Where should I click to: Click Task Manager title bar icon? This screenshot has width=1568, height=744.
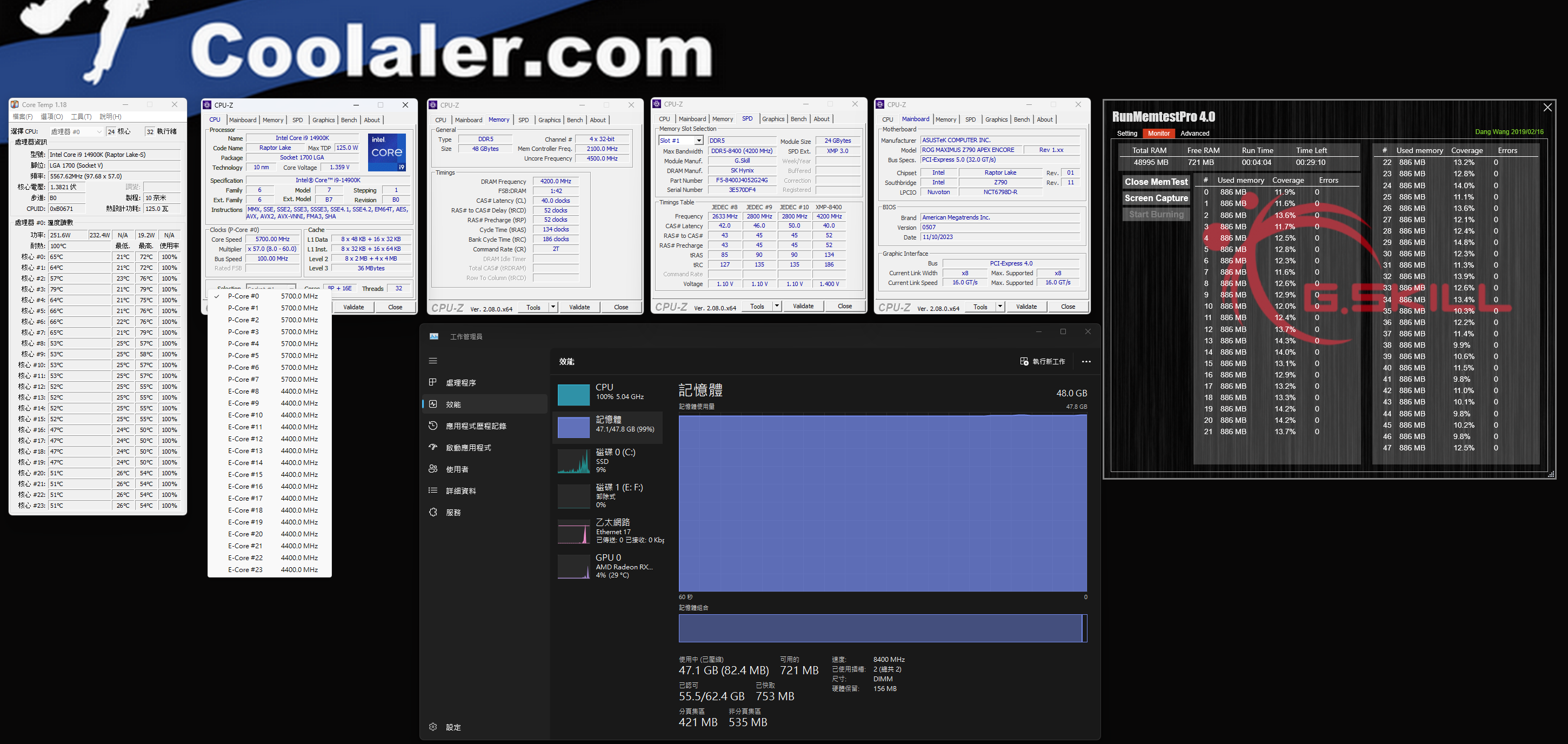tap(433, 336)
